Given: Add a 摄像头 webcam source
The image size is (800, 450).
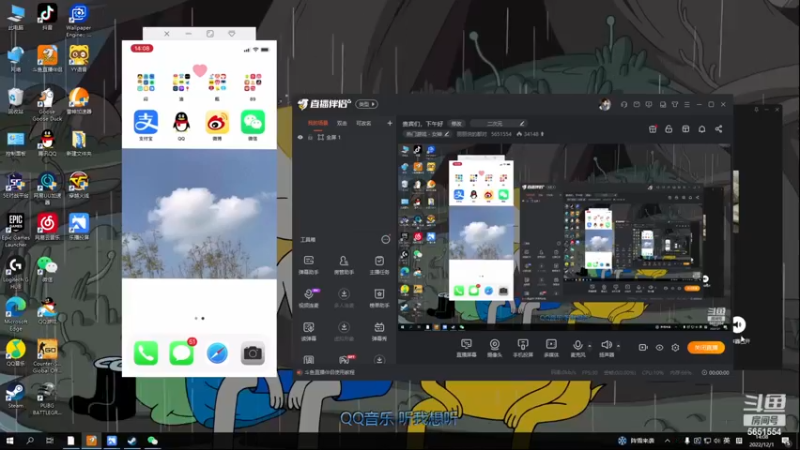Looking at the screenshot, I should tap(494, 347).
